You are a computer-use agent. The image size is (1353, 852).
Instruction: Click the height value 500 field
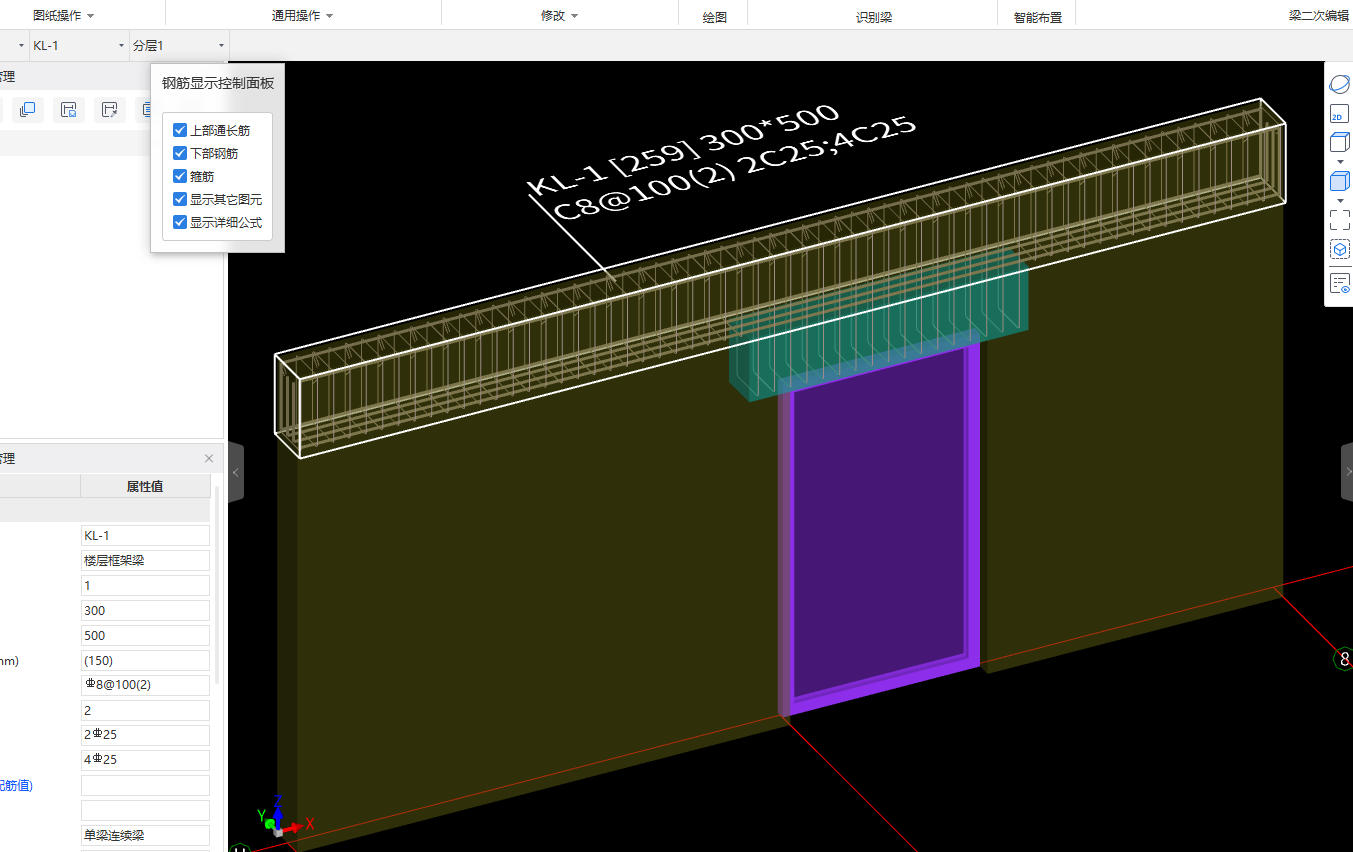(145, 636)
